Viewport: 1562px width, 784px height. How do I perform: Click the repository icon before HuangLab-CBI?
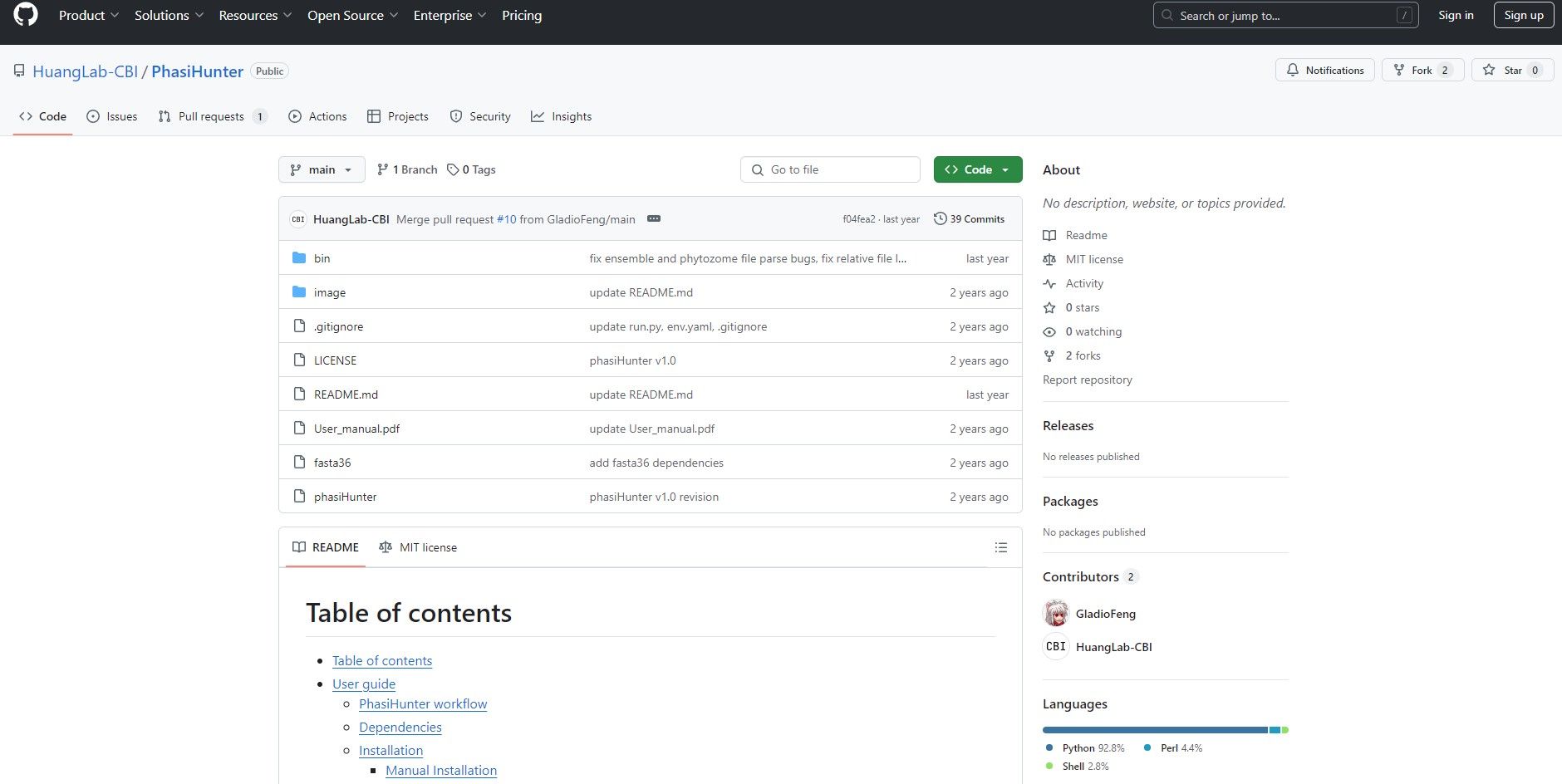coord(19,71)
